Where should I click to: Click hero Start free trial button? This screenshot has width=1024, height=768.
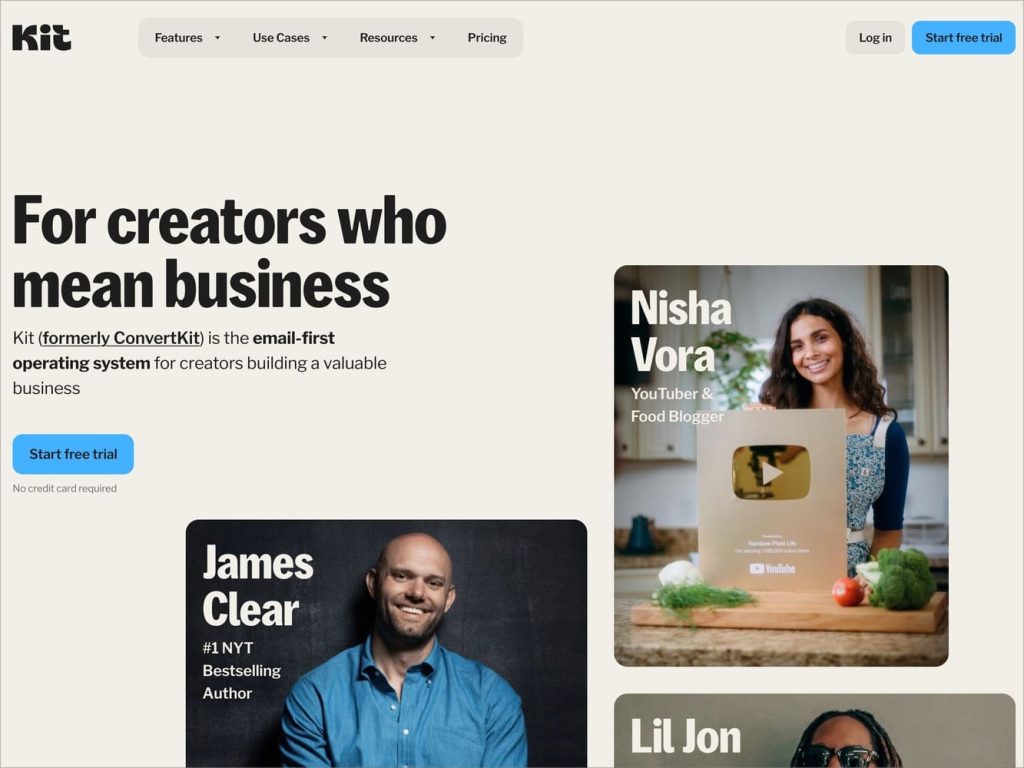(73, 454)
